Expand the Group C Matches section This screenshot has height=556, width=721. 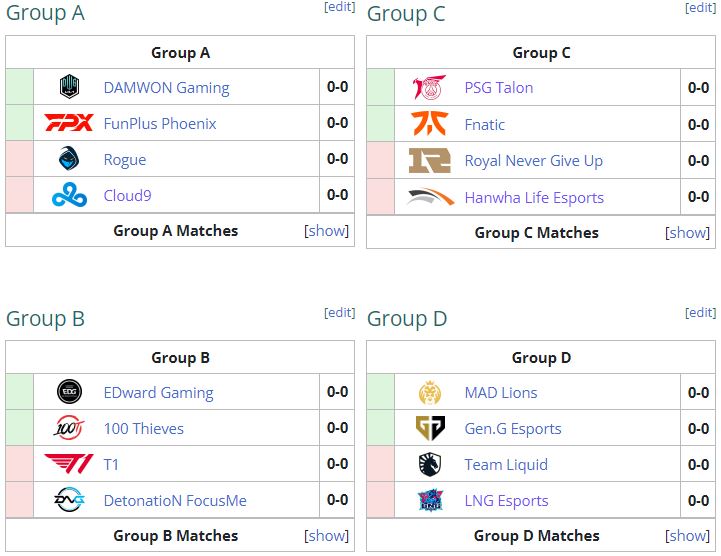(x=688, y=233)
